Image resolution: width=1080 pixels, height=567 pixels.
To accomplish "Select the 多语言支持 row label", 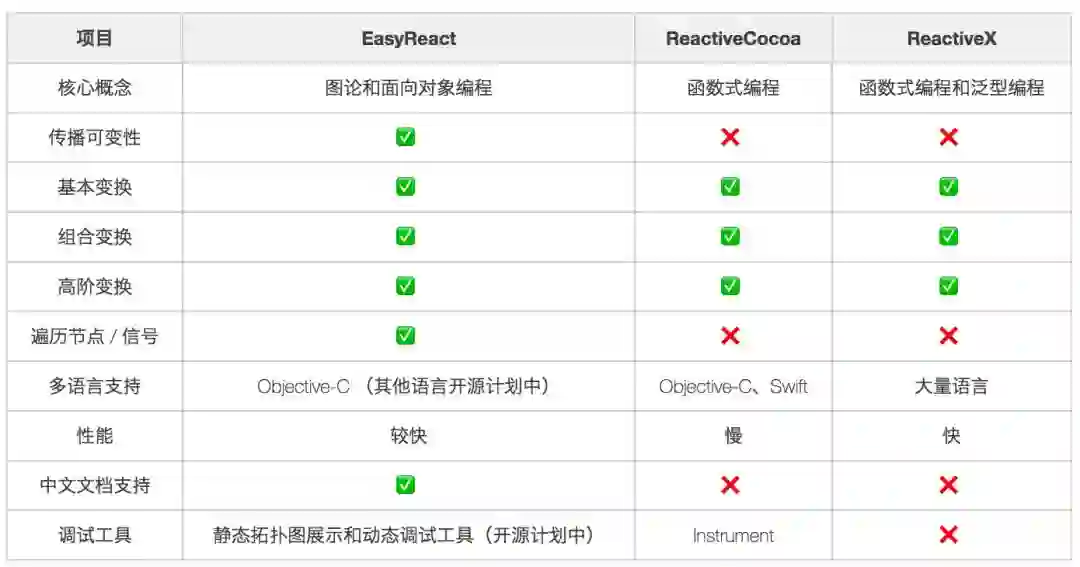I will point(94,386).
